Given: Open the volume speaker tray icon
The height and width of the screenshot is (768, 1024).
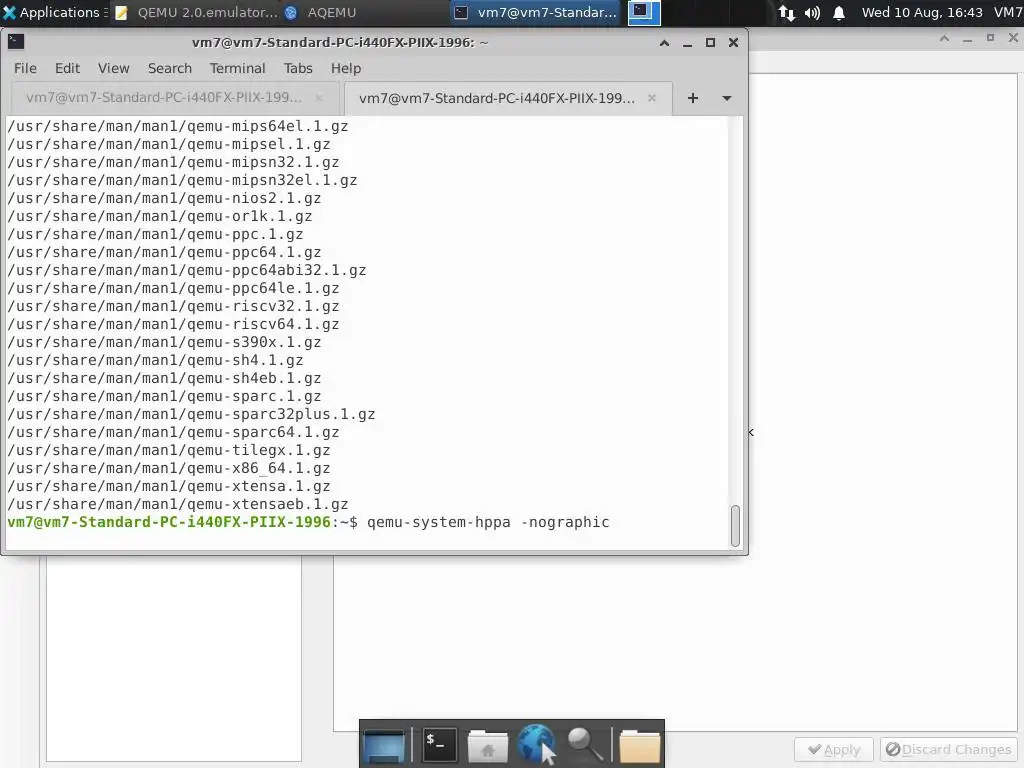Looking at the screenshot, I should pyautogui.click(x=812, y=12).
